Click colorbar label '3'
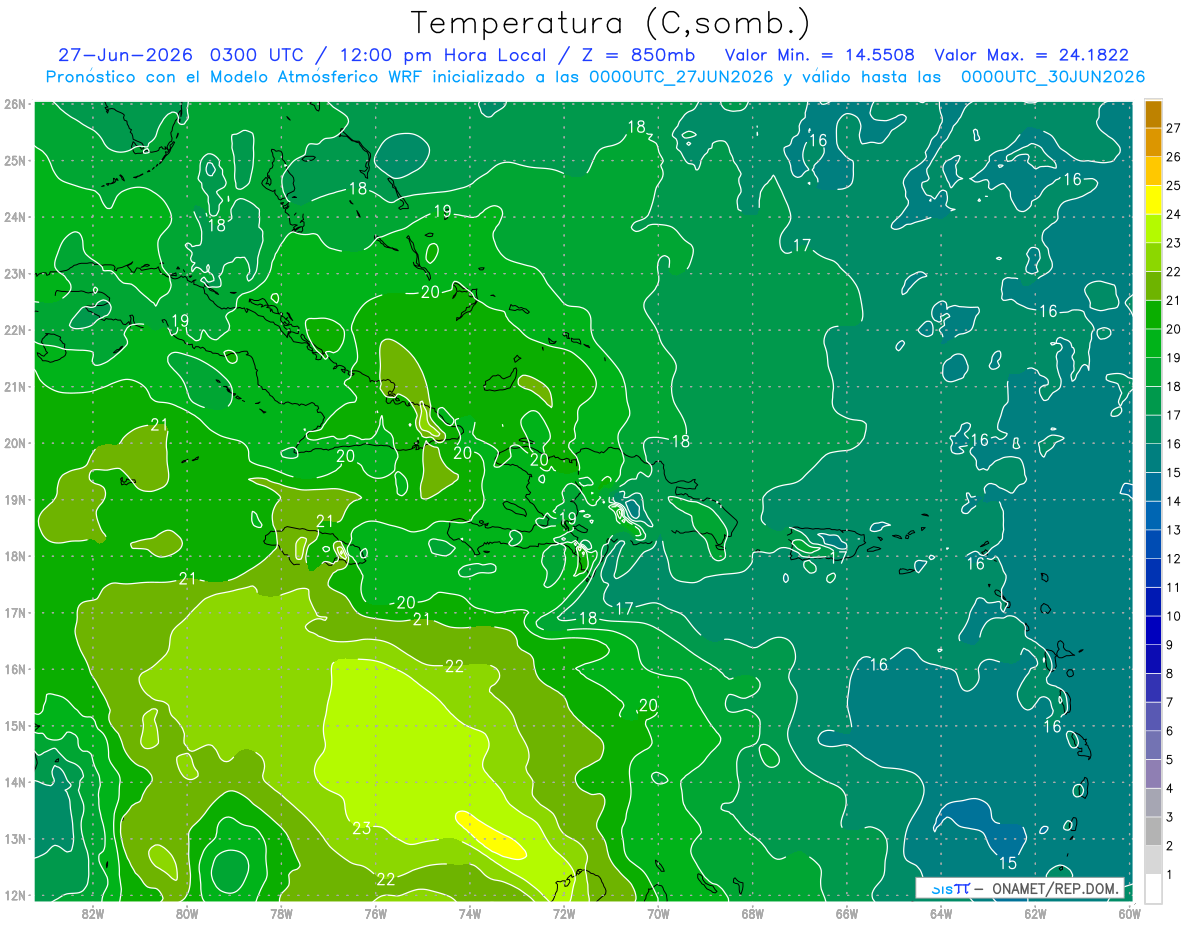This screenshot has width=1200, height=927. (x=1170, y=817)
